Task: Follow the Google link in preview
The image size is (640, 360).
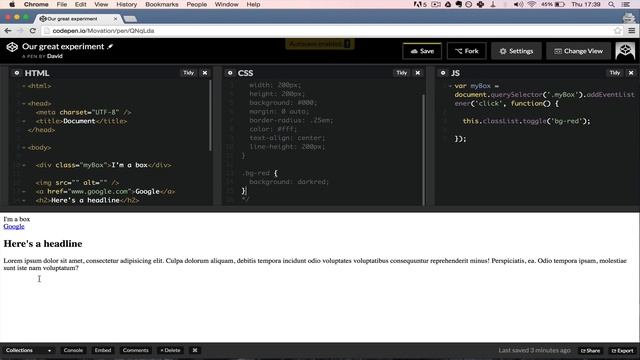Action: click(14, 227)
